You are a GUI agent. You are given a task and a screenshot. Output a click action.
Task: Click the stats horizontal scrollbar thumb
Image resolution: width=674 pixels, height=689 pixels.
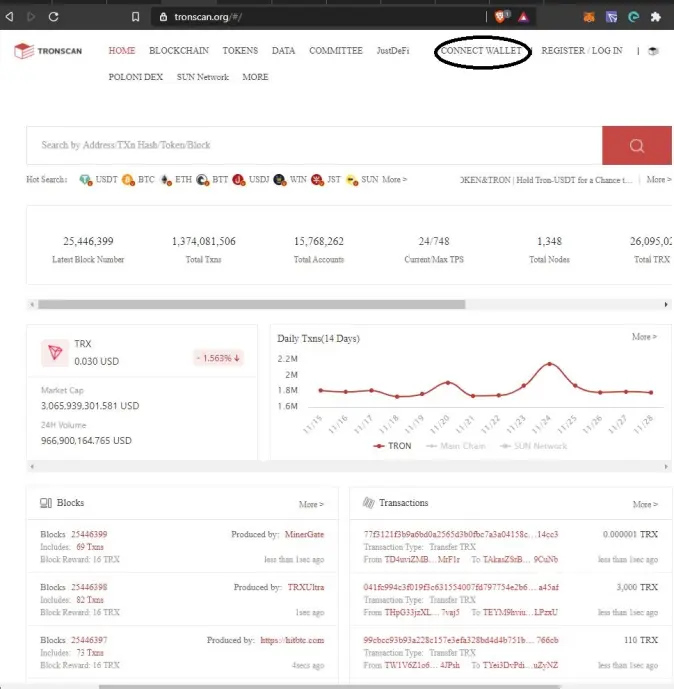(x=251, y=305)
